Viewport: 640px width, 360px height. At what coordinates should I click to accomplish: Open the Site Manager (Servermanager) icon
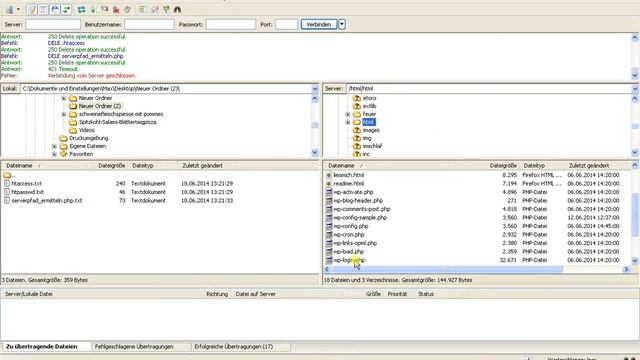(x=9, y=9)
